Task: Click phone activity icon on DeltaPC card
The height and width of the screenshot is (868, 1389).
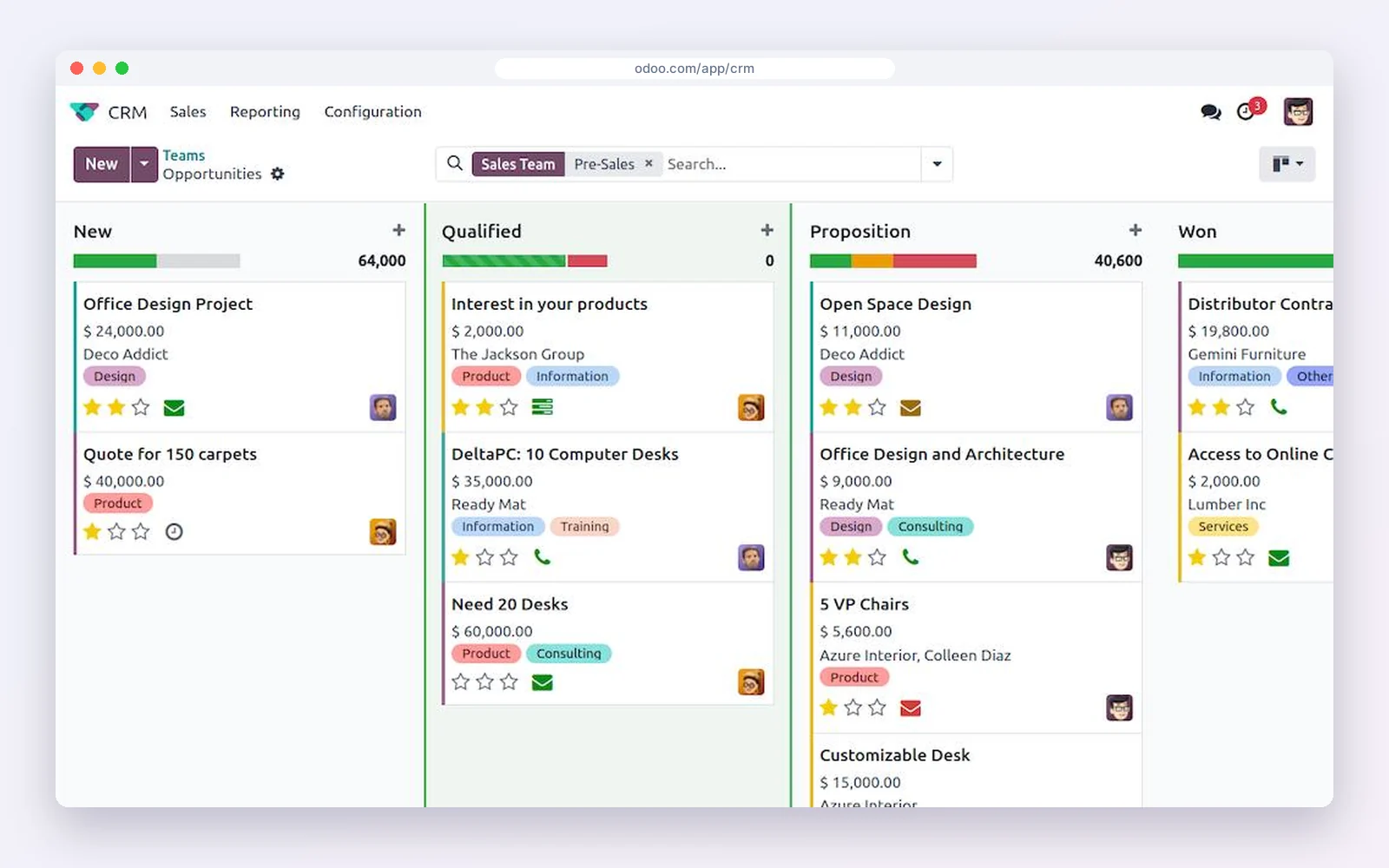Action: coord(542,557)
